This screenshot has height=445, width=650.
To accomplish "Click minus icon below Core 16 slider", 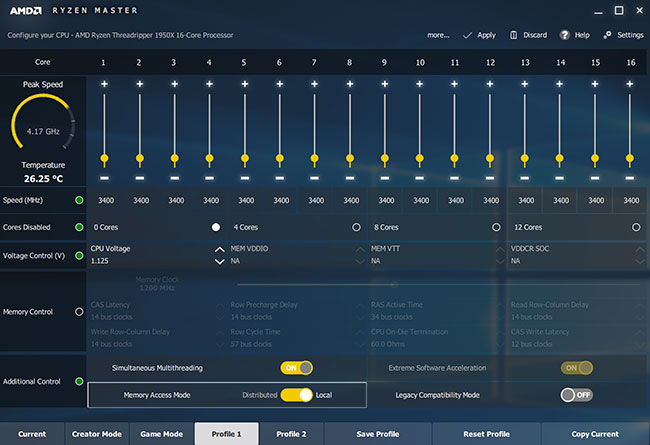I will [630, 177].
